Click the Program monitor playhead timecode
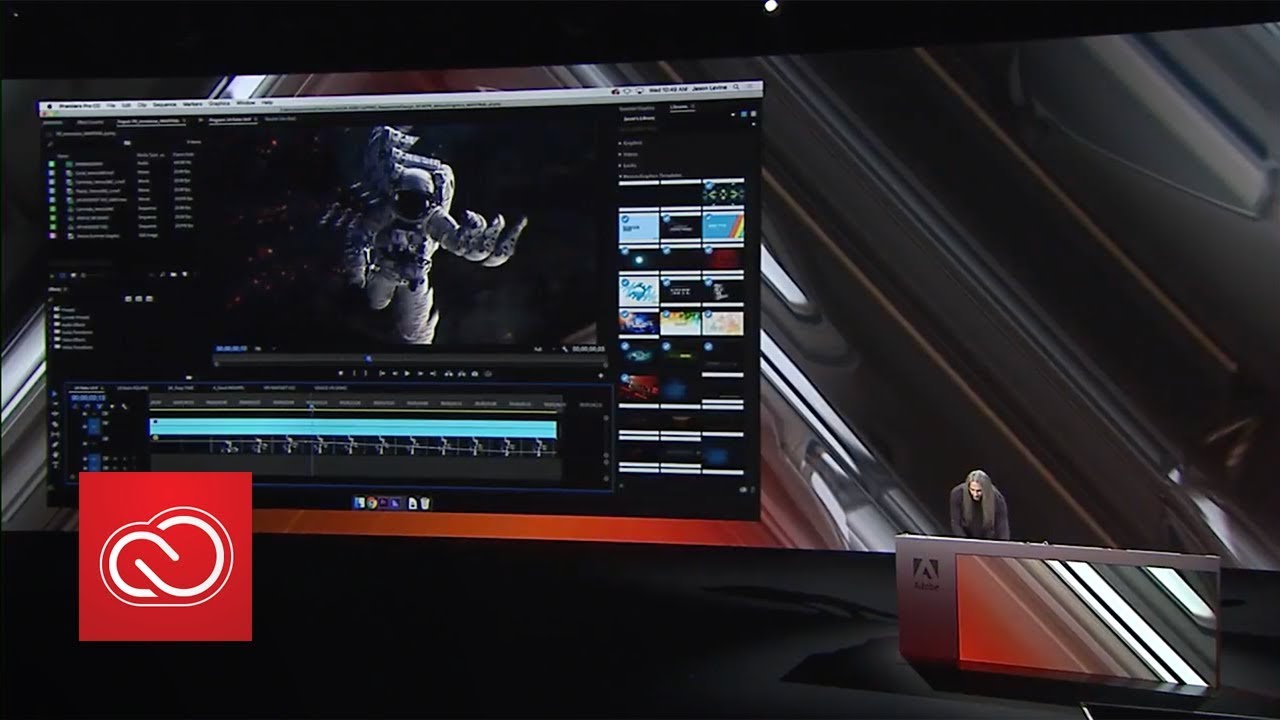The image size is (1280, 720). 231,348
